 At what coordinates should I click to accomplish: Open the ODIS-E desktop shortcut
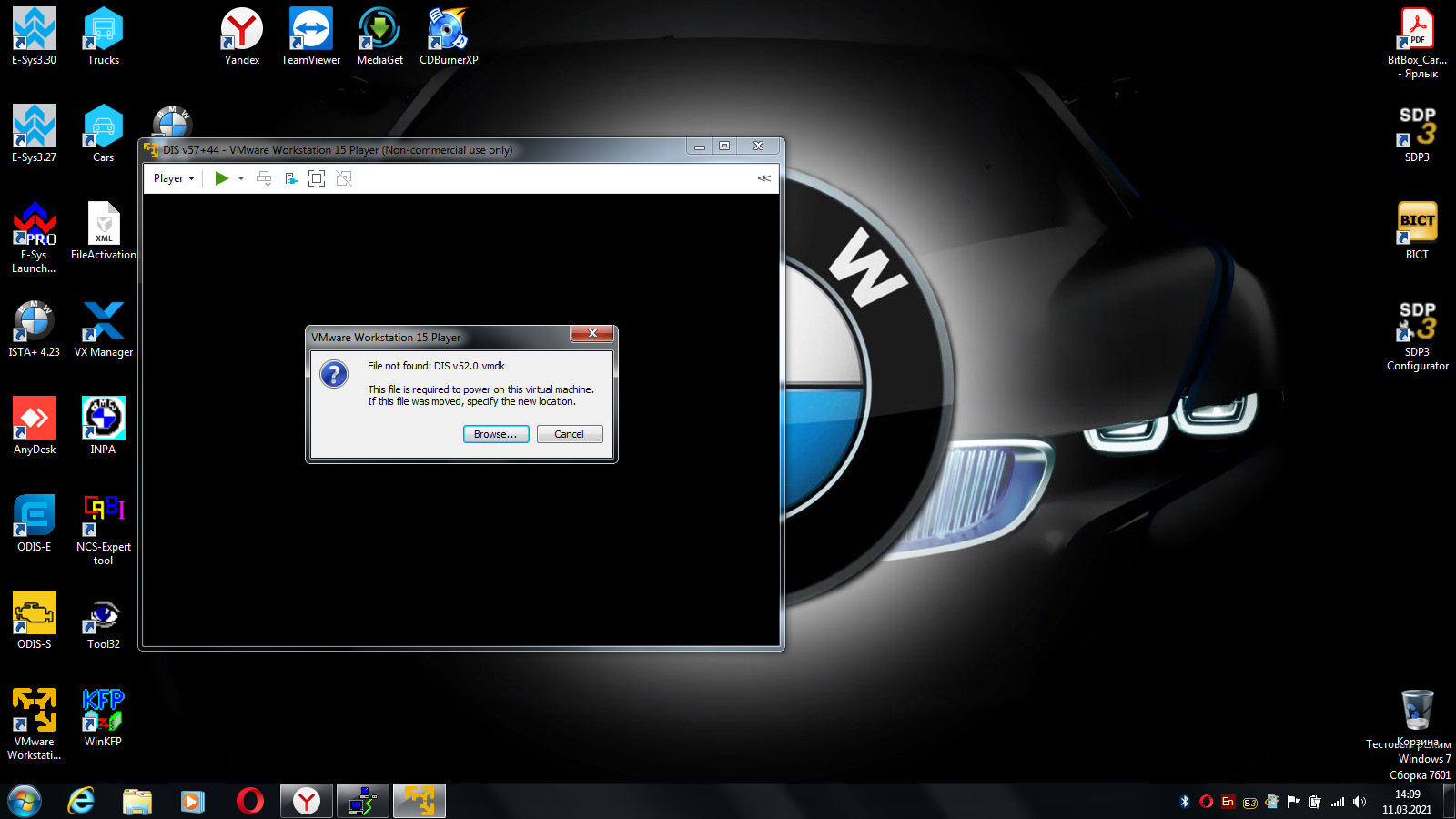coord(35,523)
